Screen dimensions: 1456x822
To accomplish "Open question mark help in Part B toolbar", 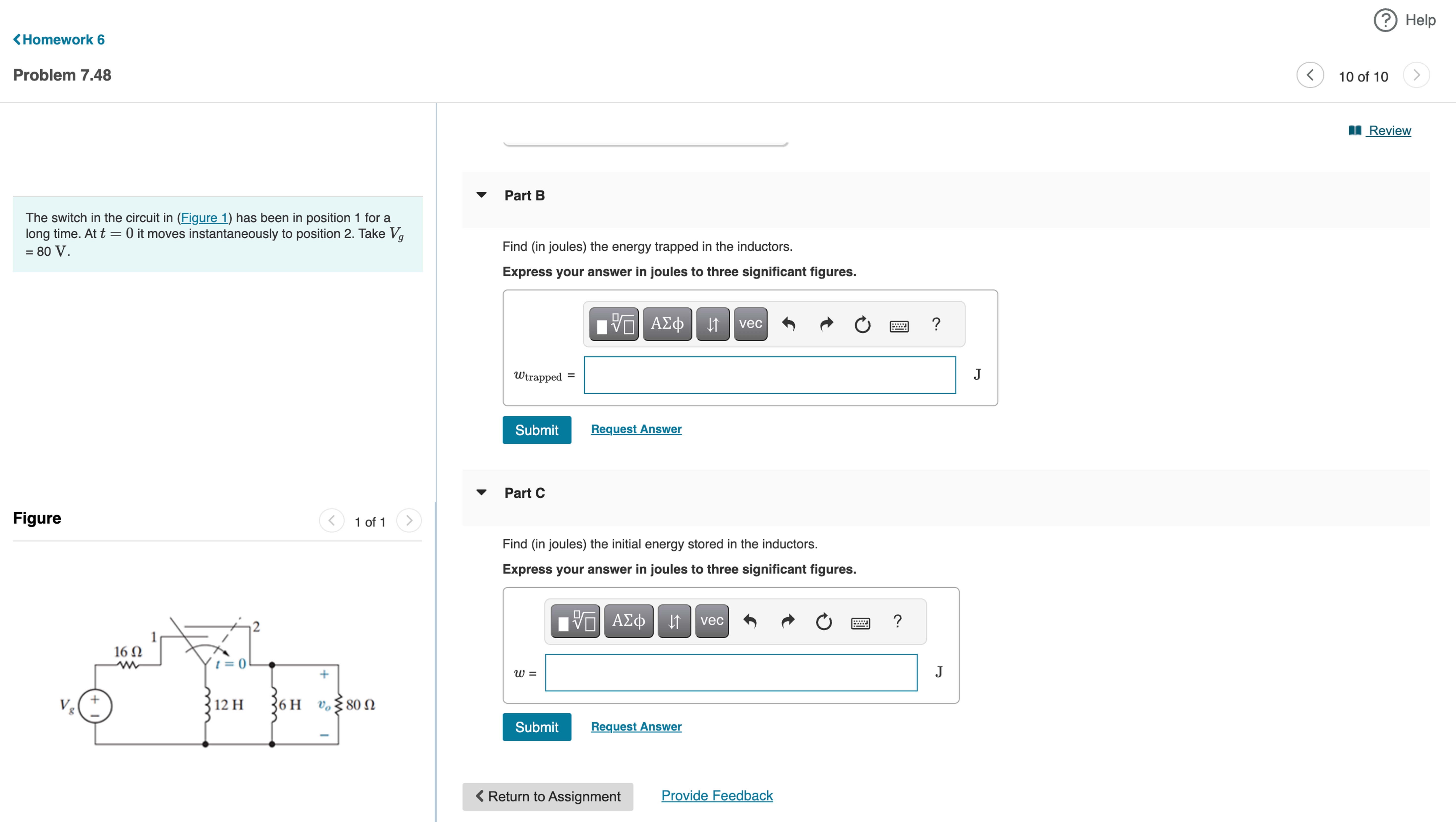I will pos(936,324).
